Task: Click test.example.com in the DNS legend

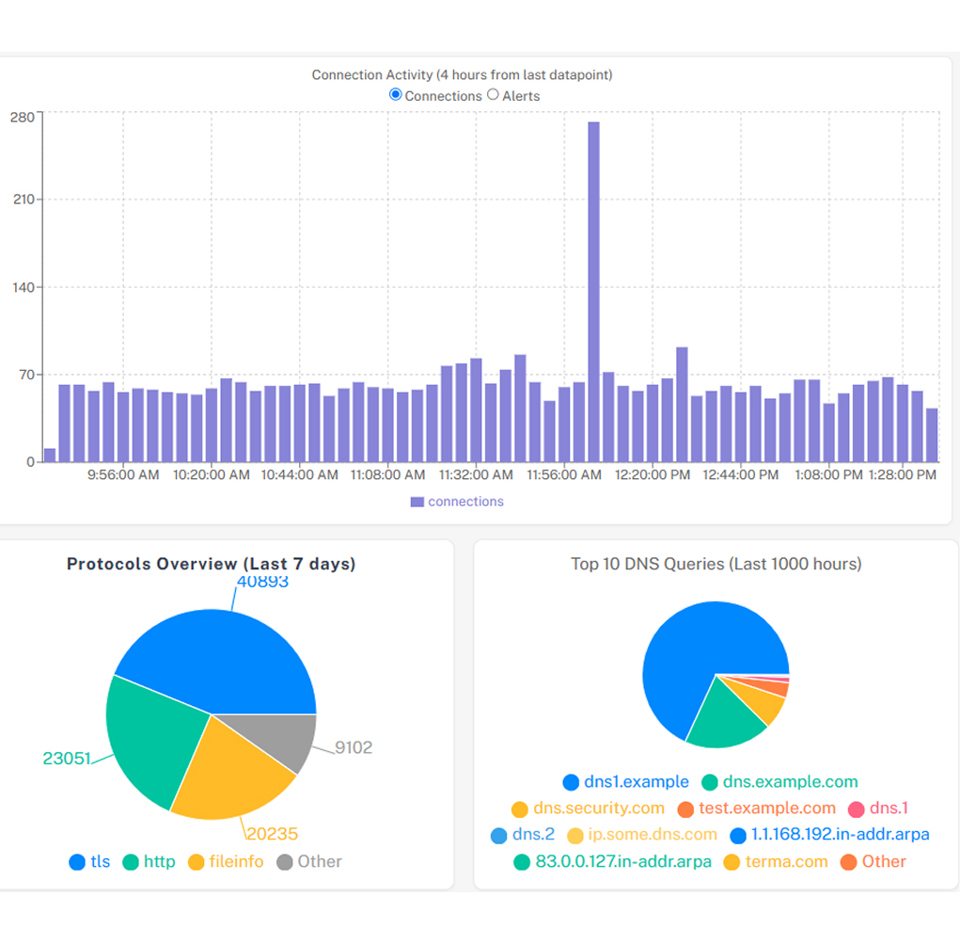Action: 757,808
